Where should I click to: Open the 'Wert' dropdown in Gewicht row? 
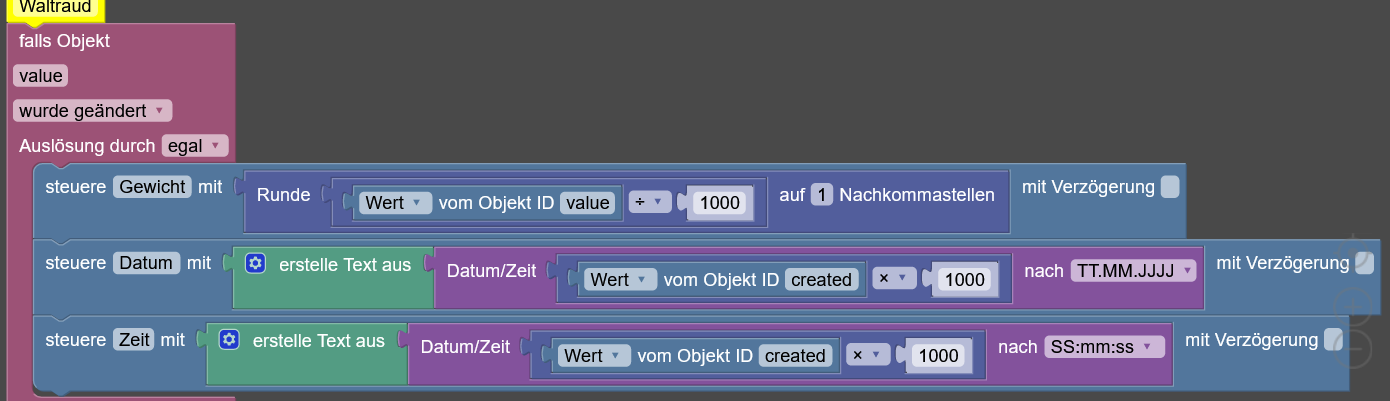395,203
